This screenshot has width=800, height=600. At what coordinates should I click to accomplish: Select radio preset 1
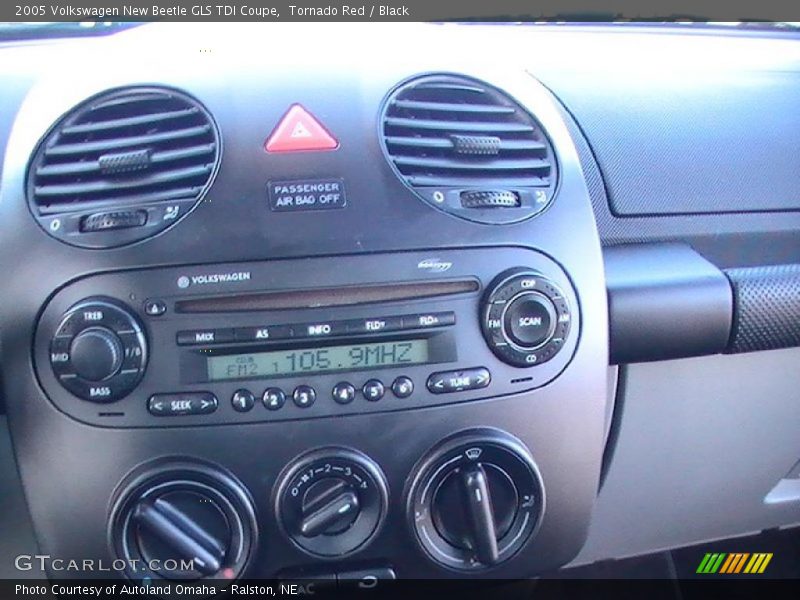click(x=243, y=401)
